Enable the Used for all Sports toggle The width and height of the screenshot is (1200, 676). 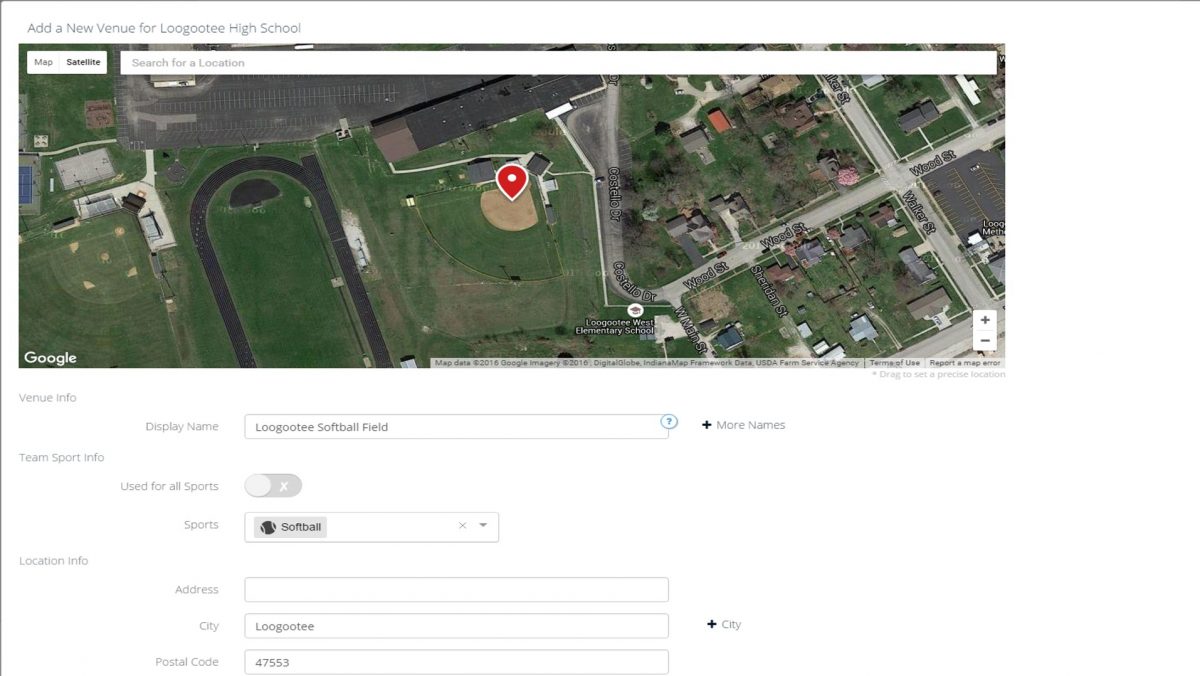click(272, 484)
